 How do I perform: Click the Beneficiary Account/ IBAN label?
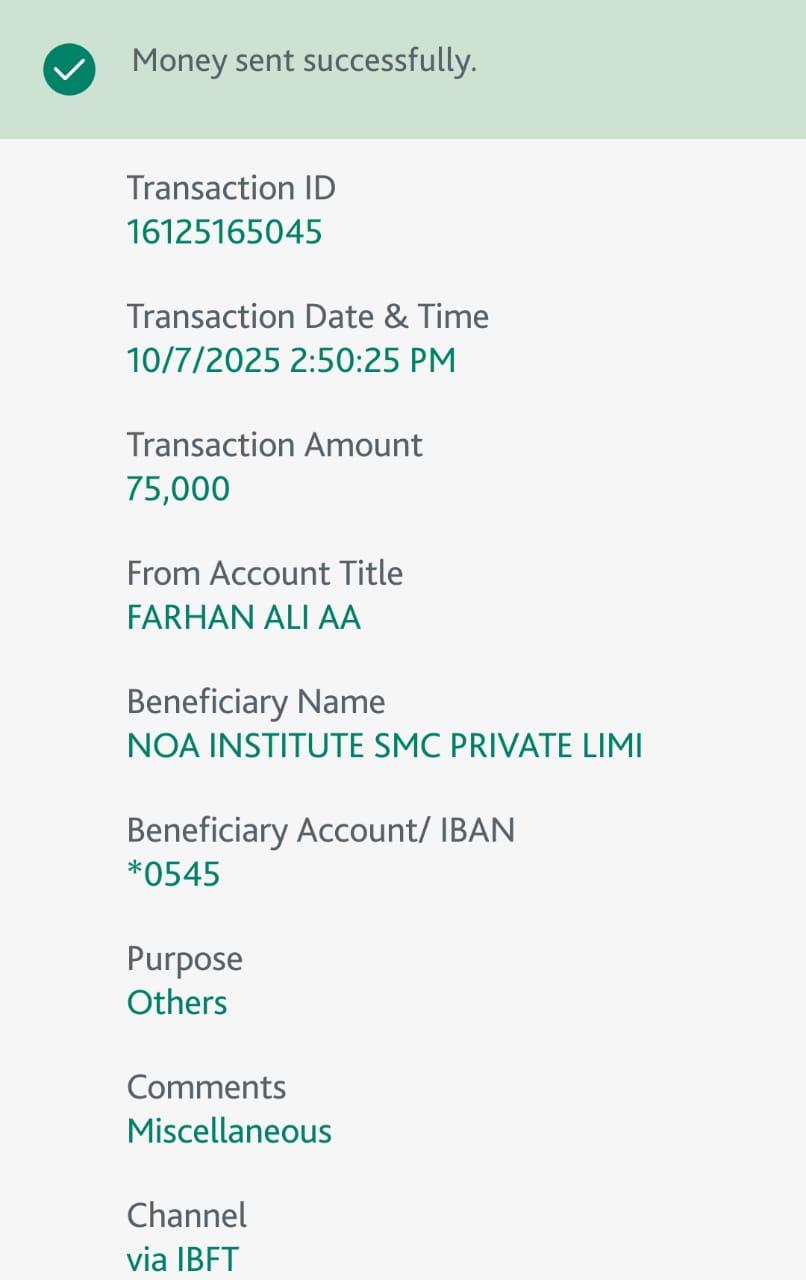tap(320, 830)
